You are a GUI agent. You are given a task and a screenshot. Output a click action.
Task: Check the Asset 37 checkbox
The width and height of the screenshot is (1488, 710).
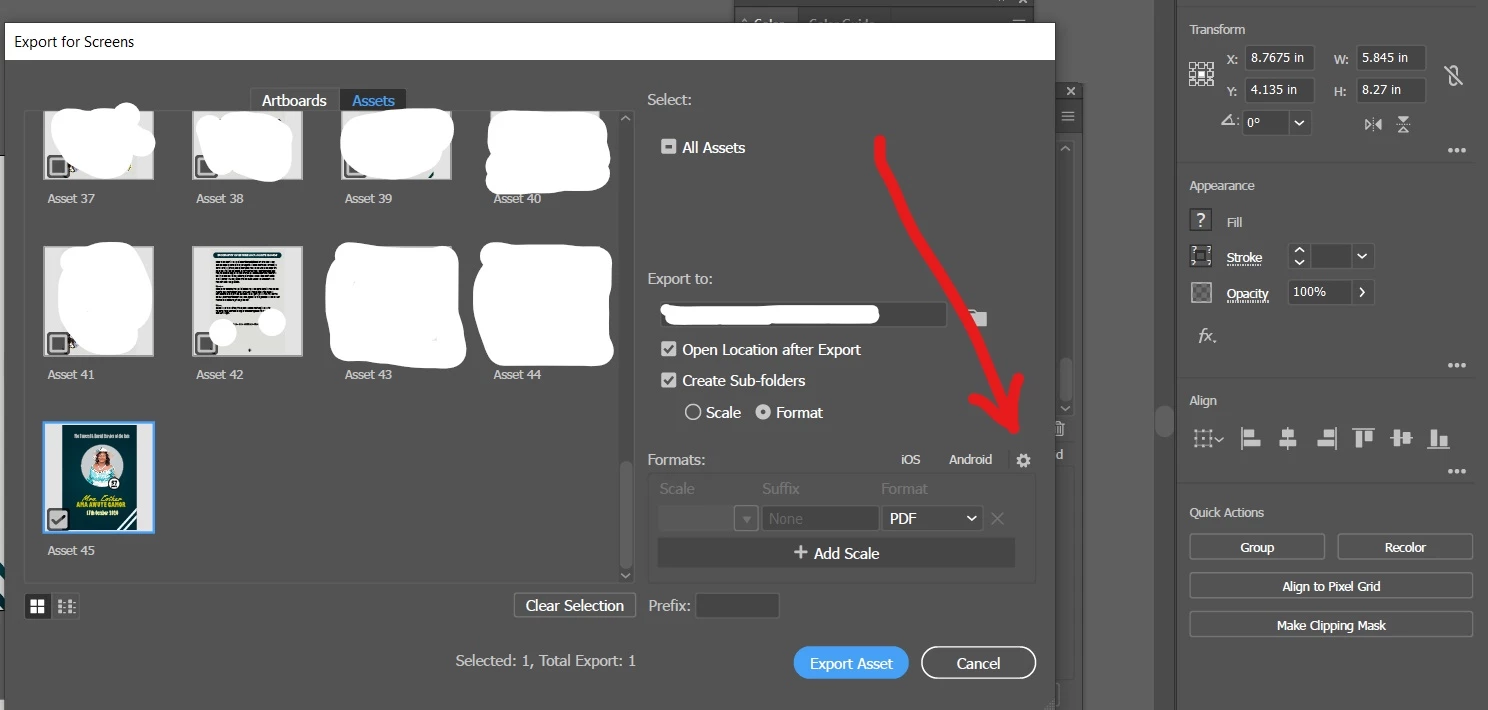pos(58,166)
